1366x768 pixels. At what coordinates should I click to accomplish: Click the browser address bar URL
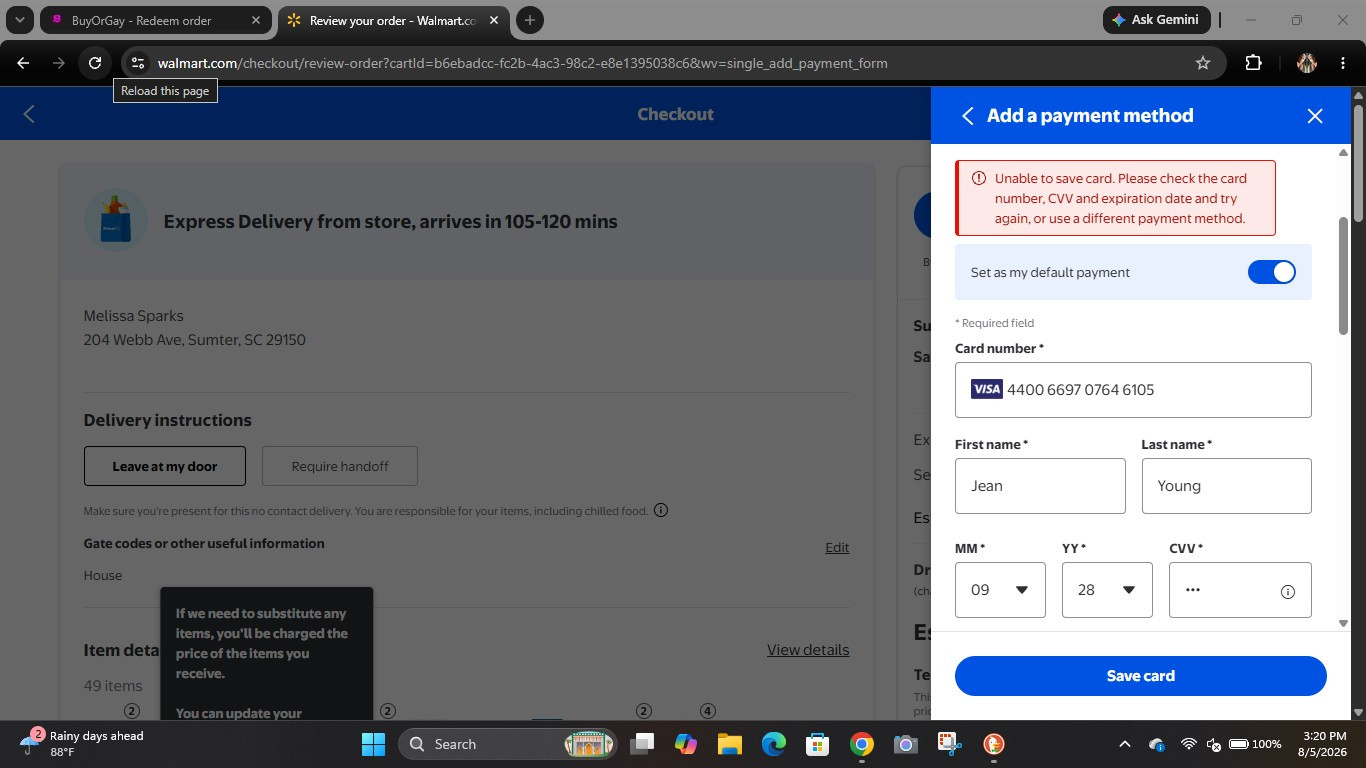click(x=522, y=63)
